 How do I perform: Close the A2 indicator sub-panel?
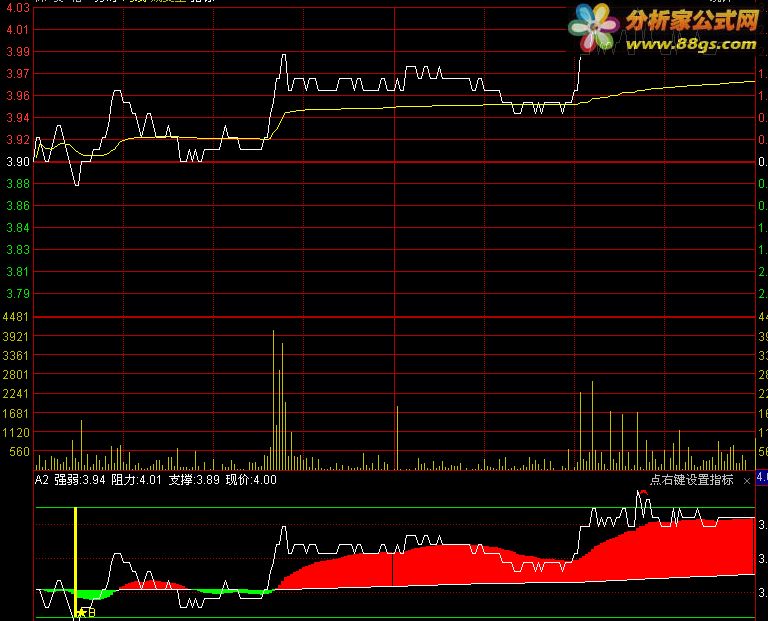point(747,481)
